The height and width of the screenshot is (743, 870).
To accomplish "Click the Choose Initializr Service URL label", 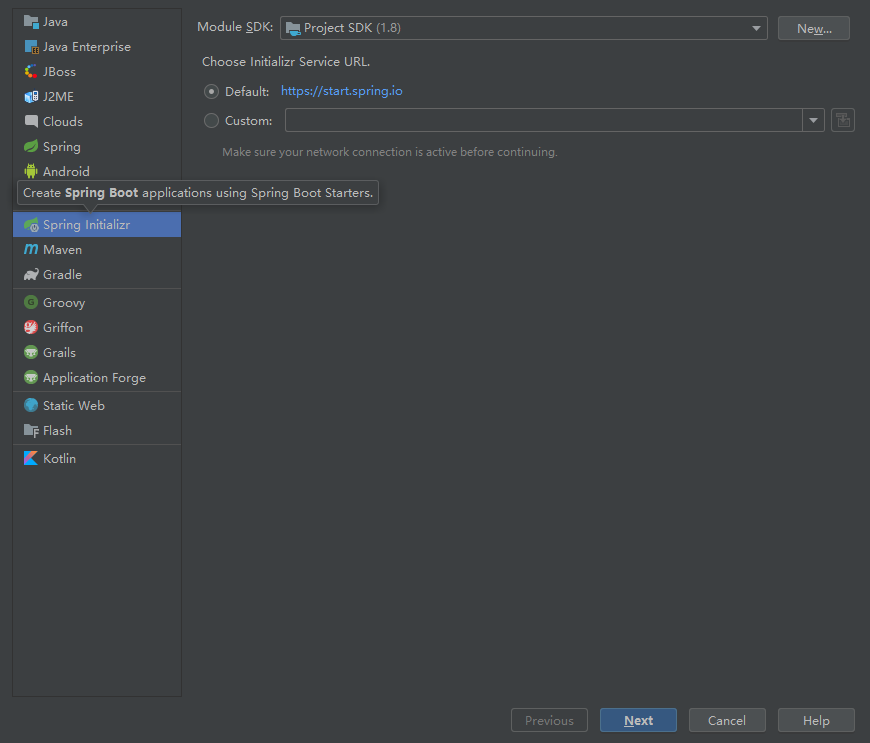I will (286, 62).
